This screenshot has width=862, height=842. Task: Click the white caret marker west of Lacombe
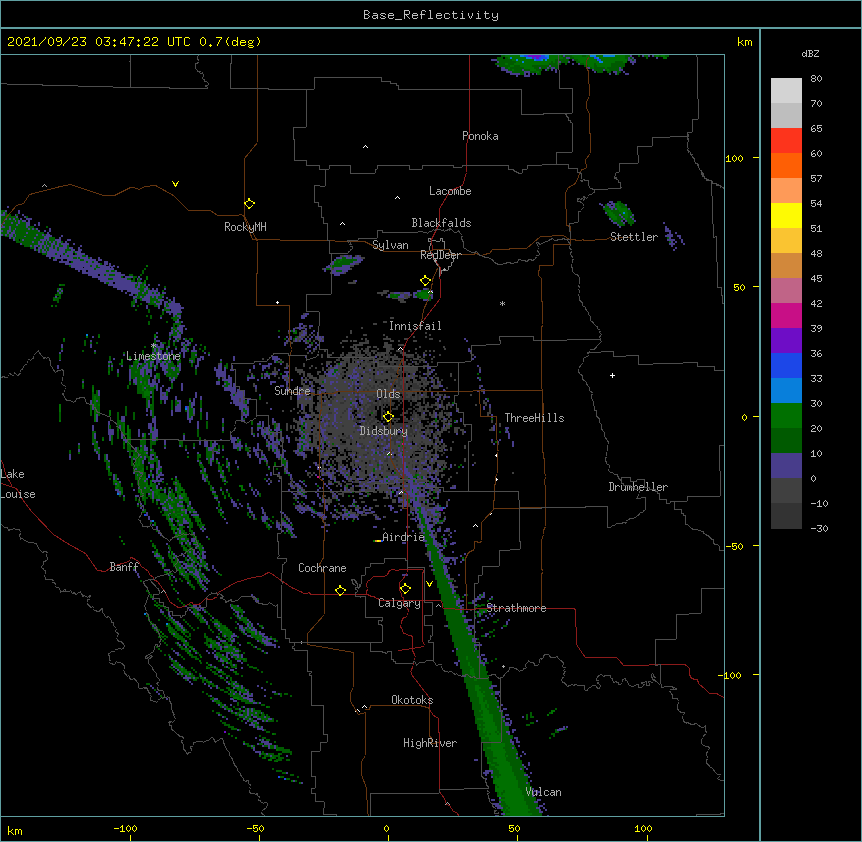pos(397,198)
